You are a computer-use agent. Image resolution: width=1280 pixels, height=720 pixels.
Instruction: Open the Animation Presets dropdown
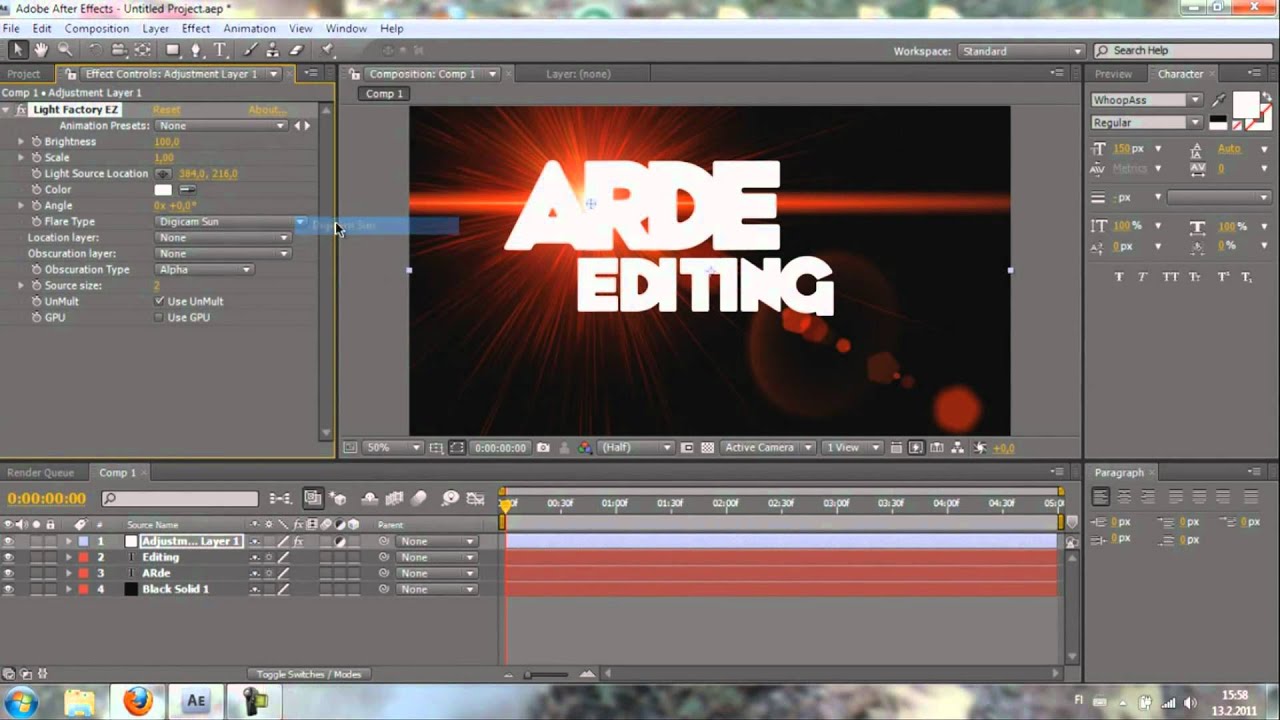pos(222,126)
